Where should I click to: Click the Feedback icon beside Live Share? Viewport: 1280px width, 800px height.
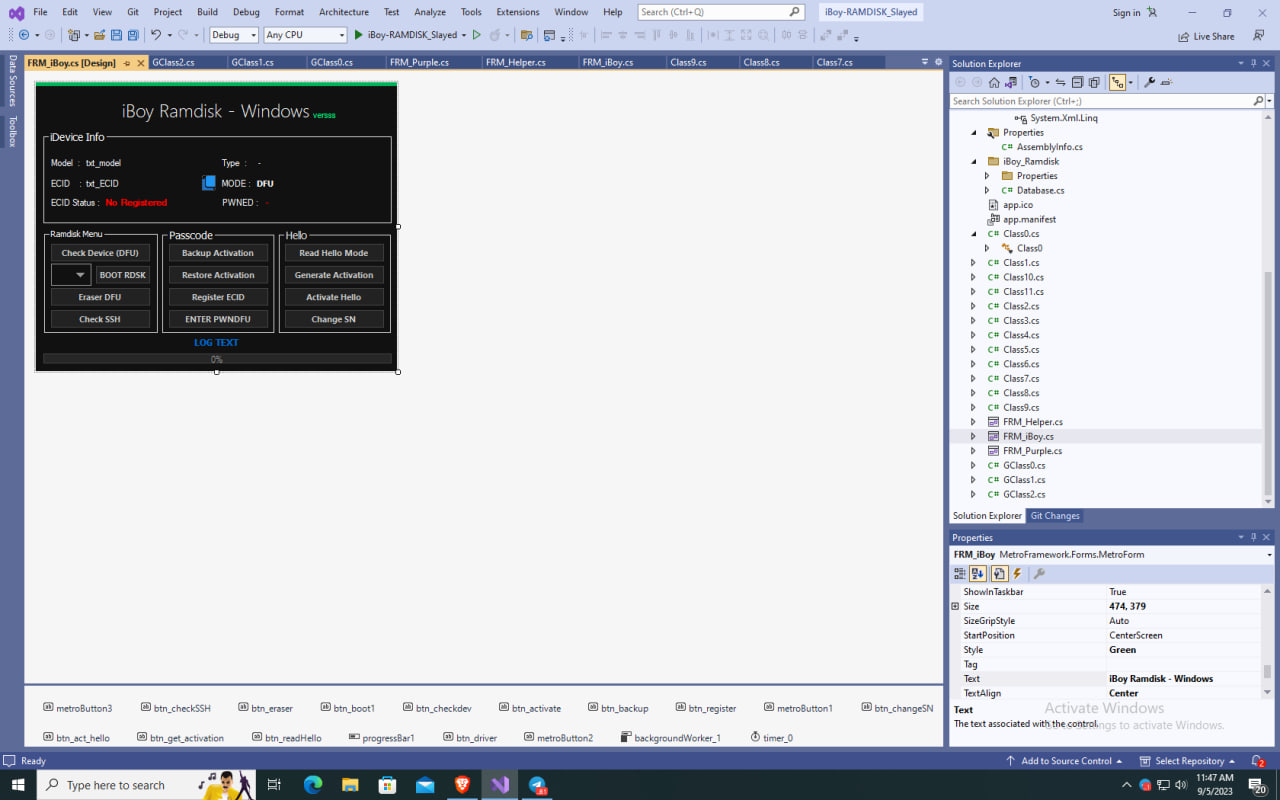point(1258,36)
